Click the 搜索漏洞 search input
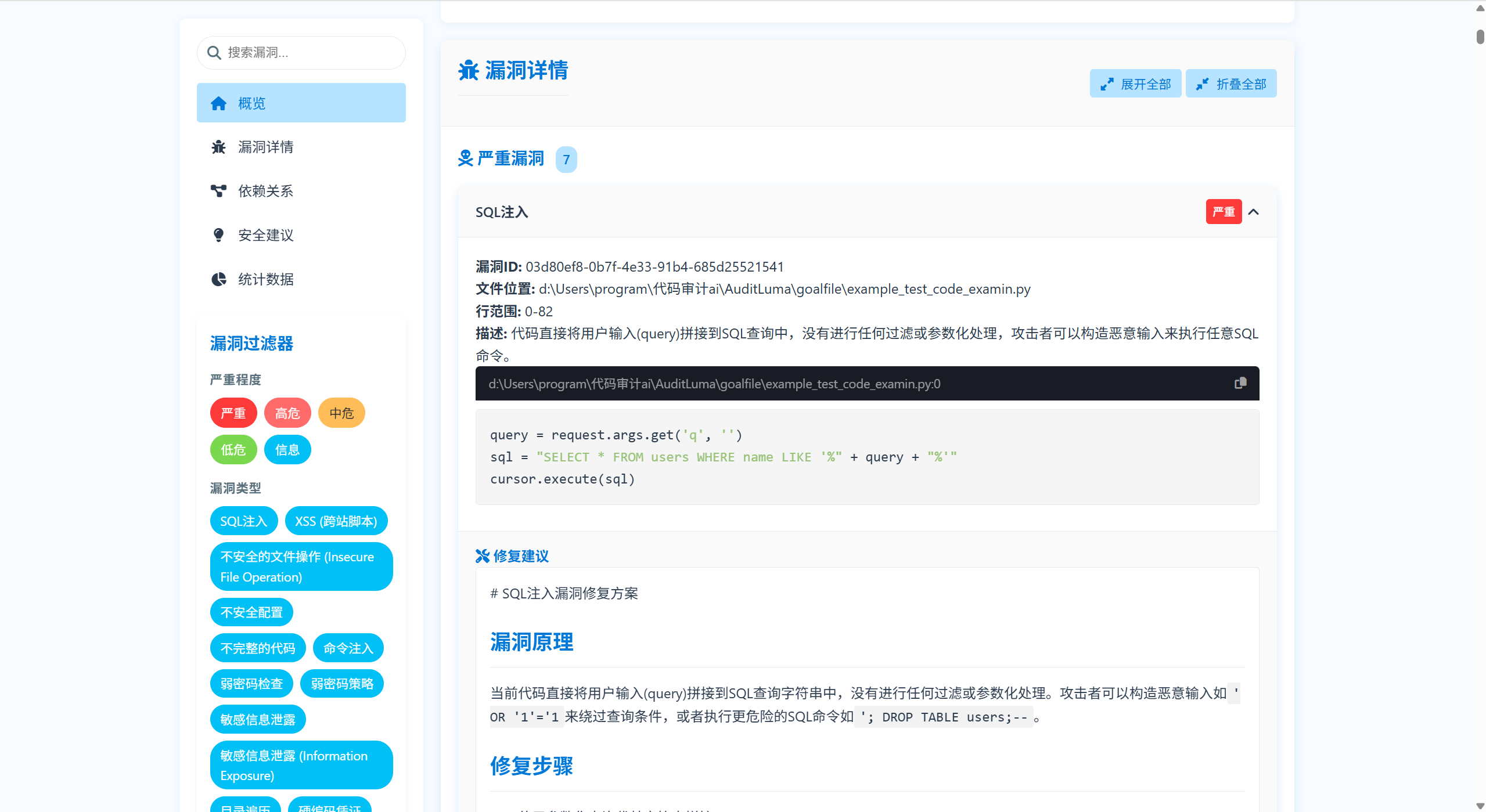This screenshot has width=1486, height=812. pyautogui.click(x=301, y=53)
